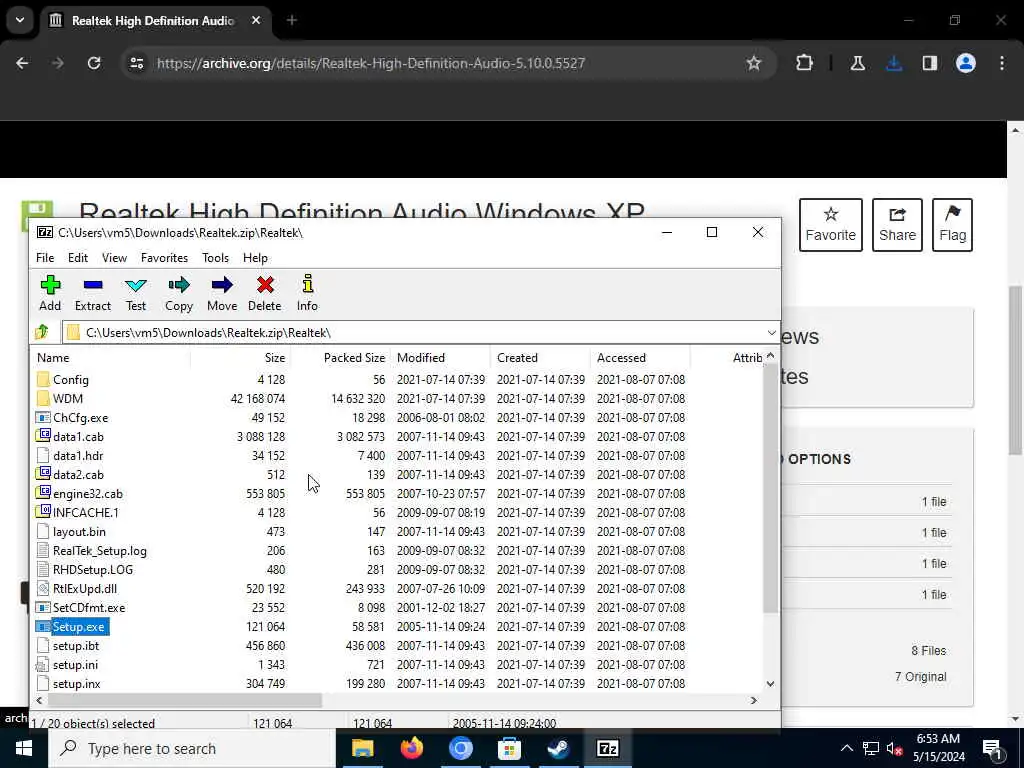
Task: Go back in browser history
Action: tap(22, 63)
